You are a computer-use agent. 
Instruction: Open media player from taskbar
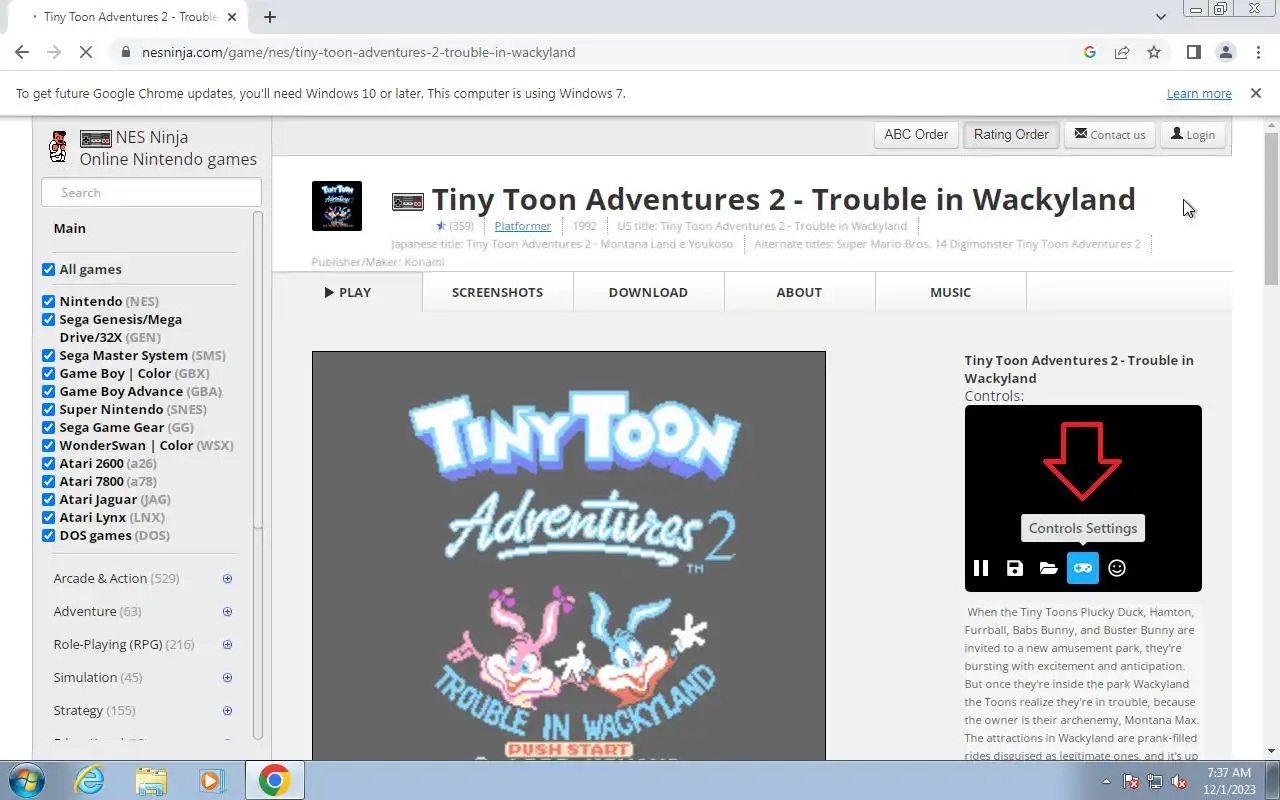(212, 780)
